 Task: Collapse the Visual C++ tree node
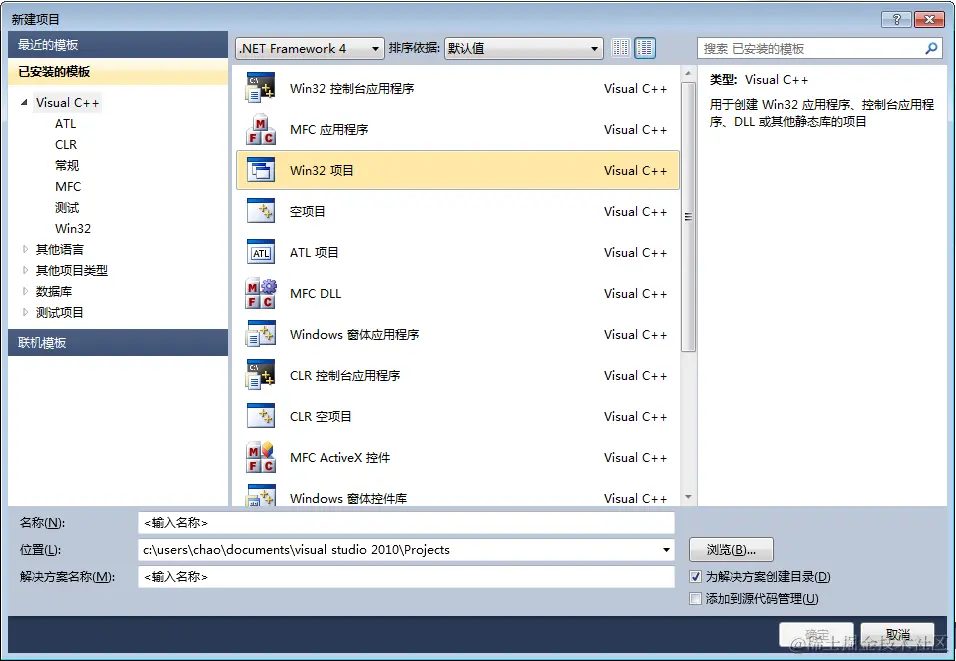pos(24,102)
